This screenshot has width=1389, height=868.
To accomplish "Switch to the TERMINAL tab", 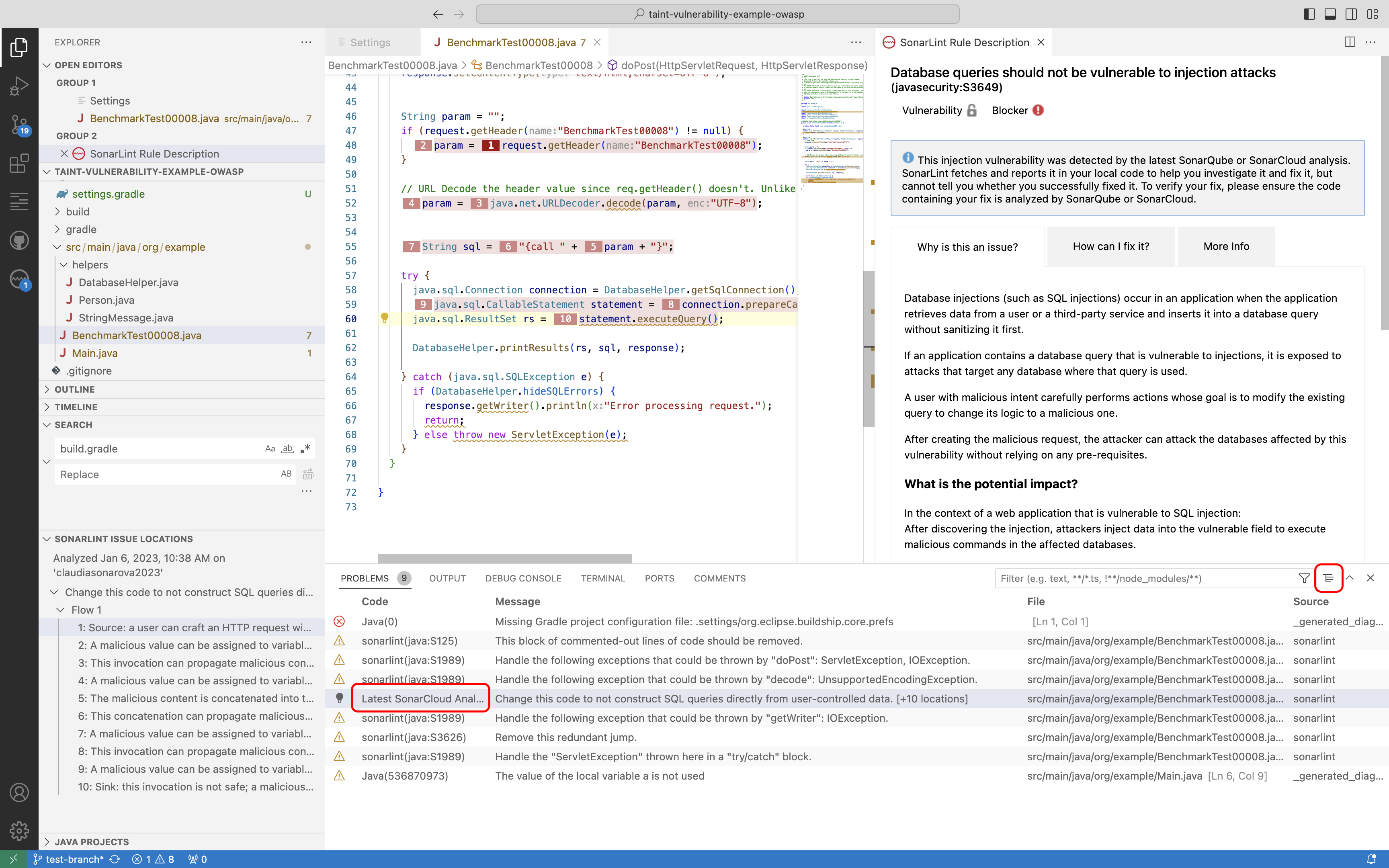I will click(603, 578).
